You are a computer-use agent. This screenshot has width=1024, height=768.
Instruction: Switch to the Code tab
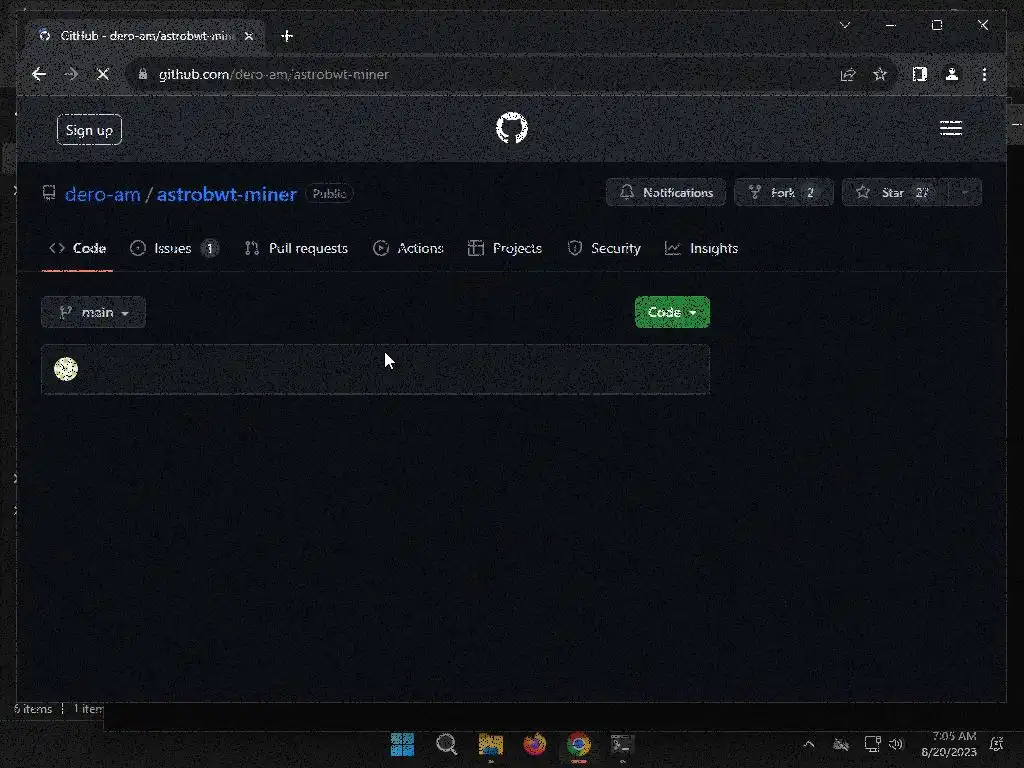click(x=78, y=248)
